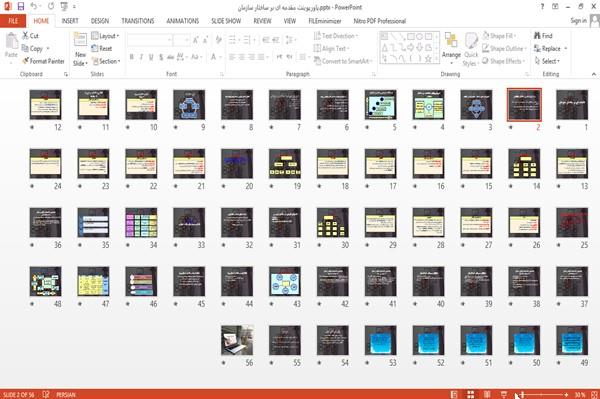Zoom out with the minus button
The image size is (600, 399).
point(517,394)
